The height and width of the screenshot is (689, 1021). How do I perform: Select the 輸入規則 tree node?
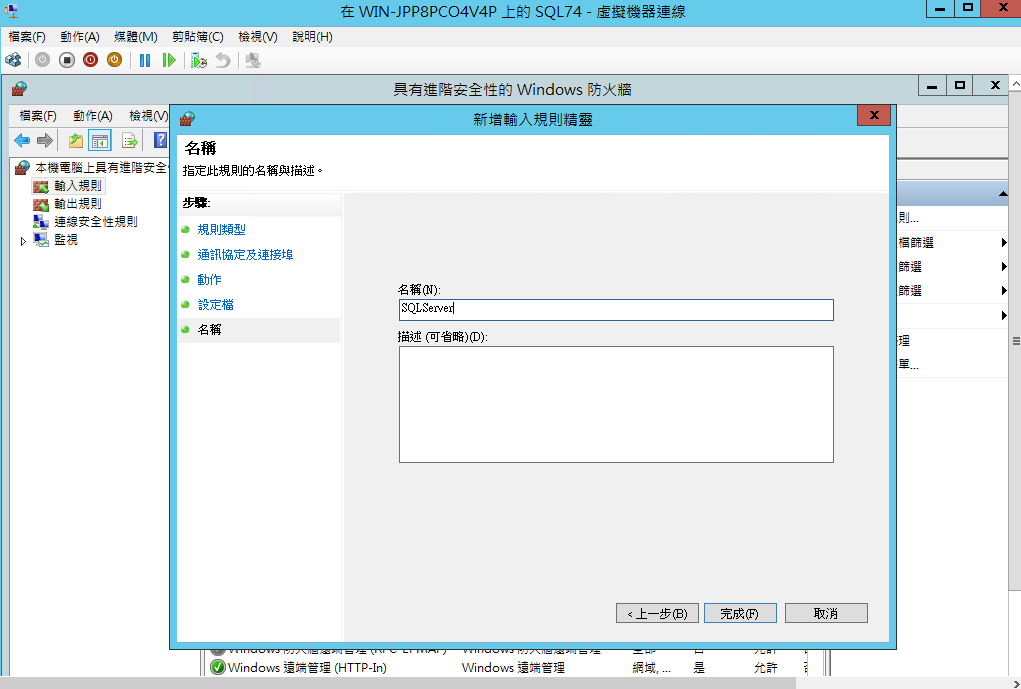(x=77, y=186)
